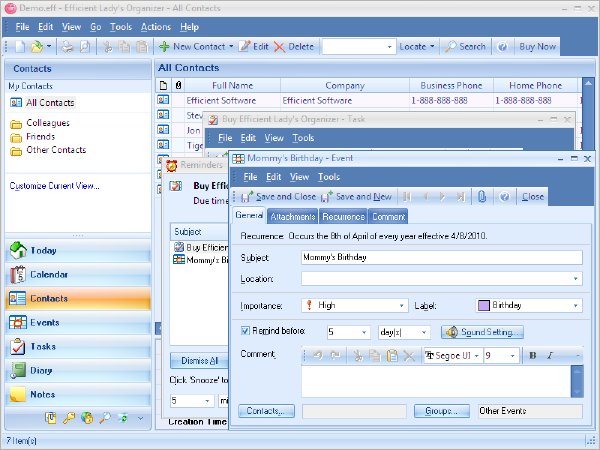
Task: Click the First record navigation arrow in Event window
Action: (x=407, y=197)
